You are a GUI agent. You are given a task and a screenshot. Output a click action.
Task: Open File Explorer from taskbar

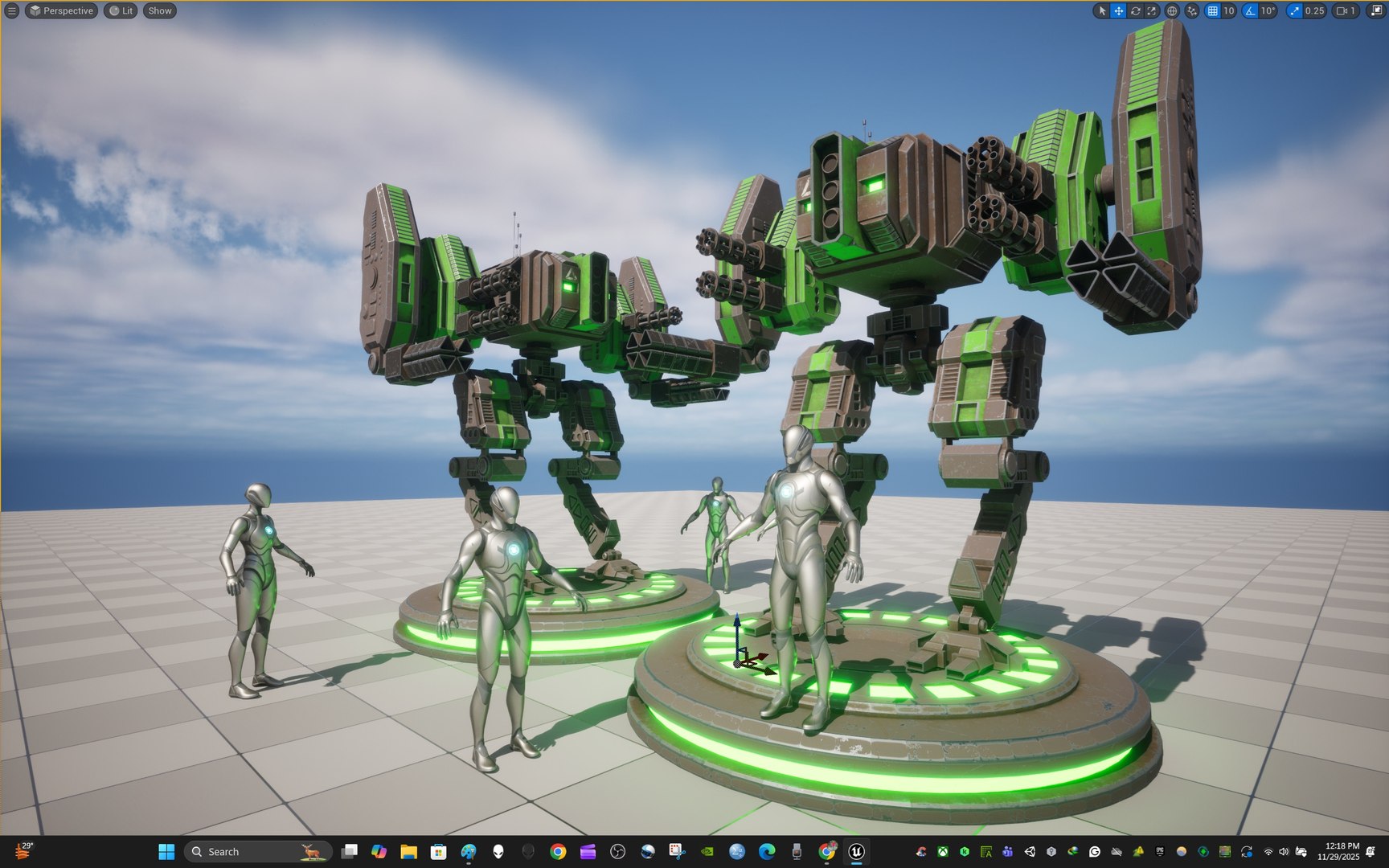[408, 852]
